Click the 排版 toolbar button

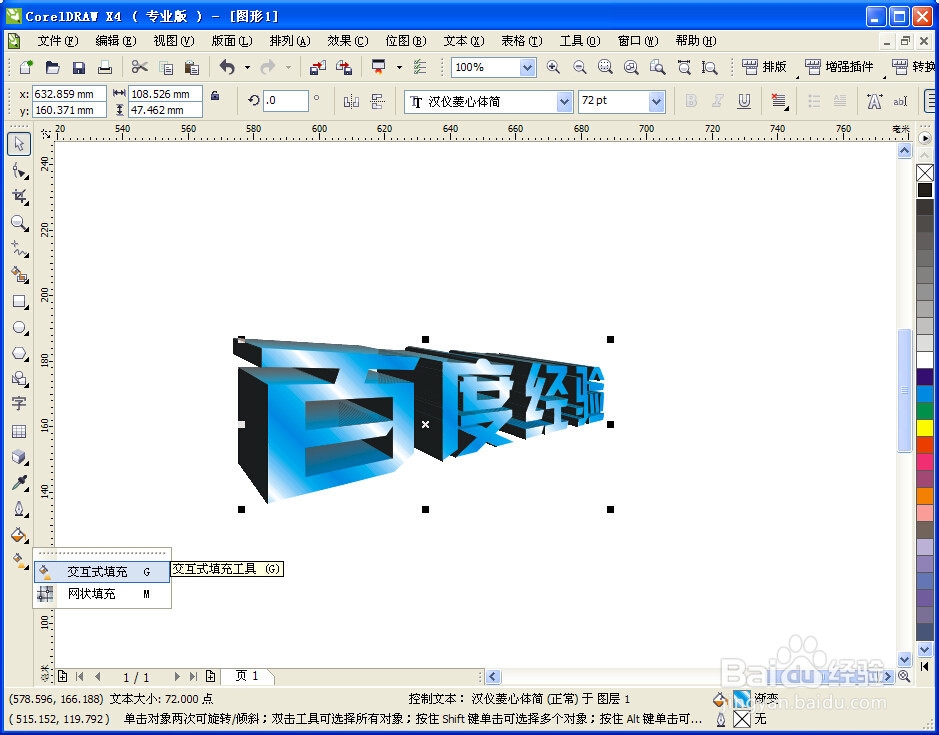764,66
